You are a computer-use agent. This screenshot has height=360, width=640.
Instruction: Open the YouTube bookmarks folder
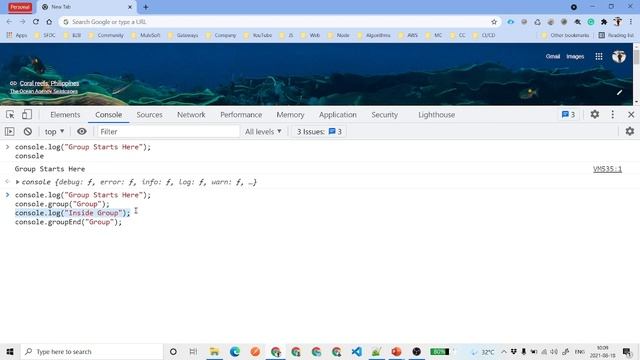click(258, 36)
